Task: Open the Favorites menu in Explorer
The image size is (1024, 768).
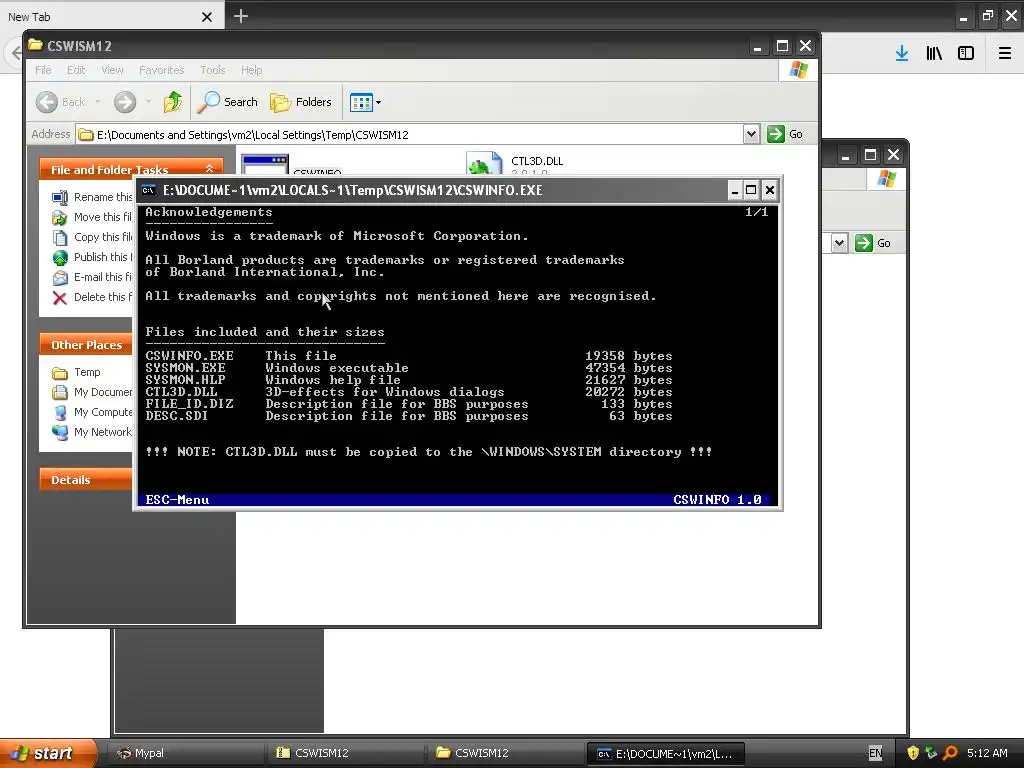Action: [x=161, y=70]
